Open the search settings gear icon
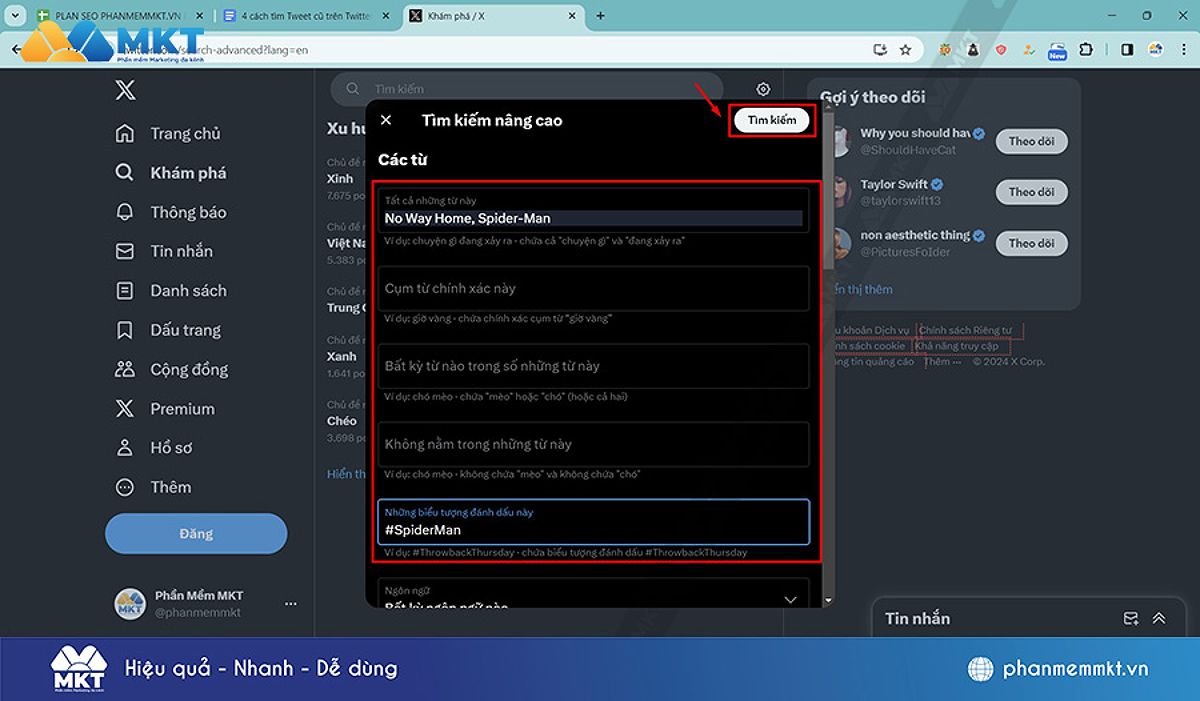Viewport: 1200px width, 701px height. tap(763, 89)
